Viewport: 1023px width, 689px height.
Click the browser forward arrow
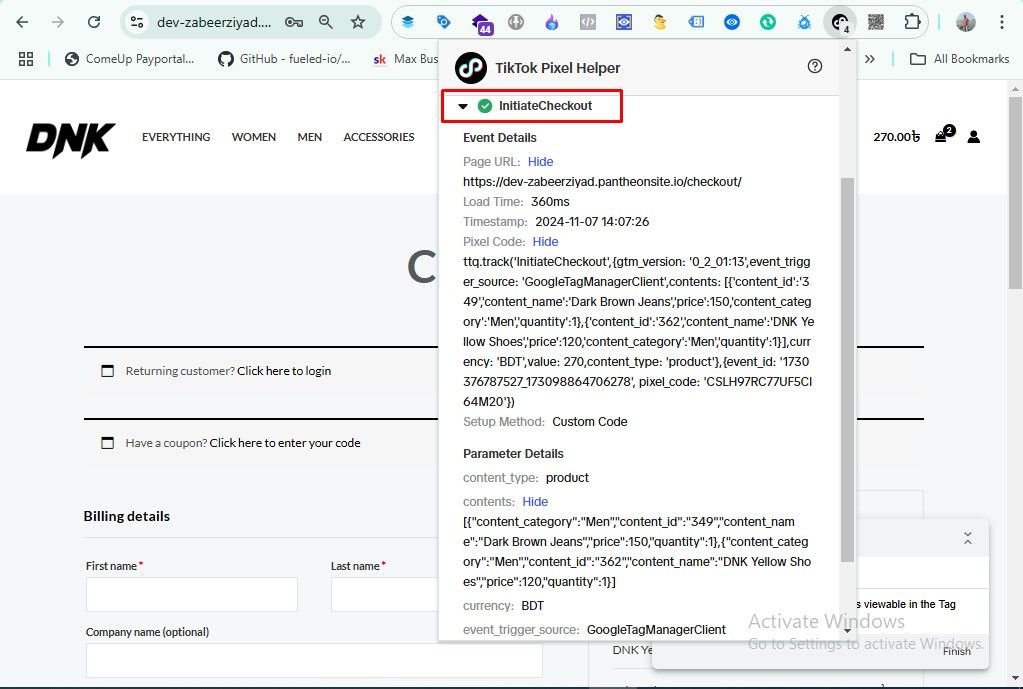click(58, 22)
